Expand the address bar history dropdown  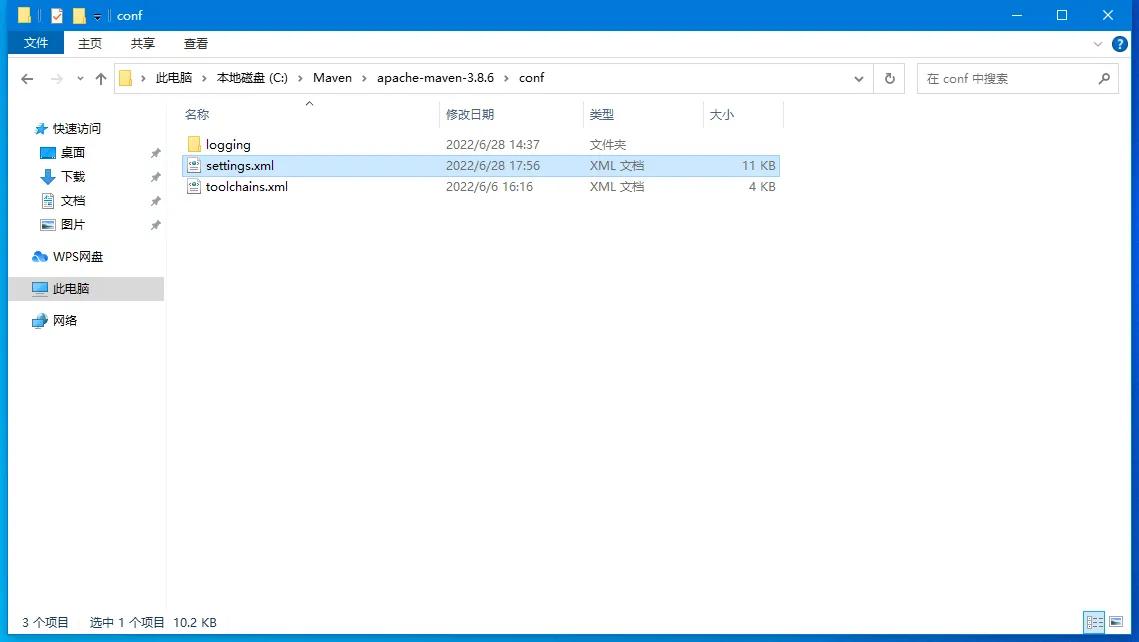pyautogui.click(x=858, y=78)
